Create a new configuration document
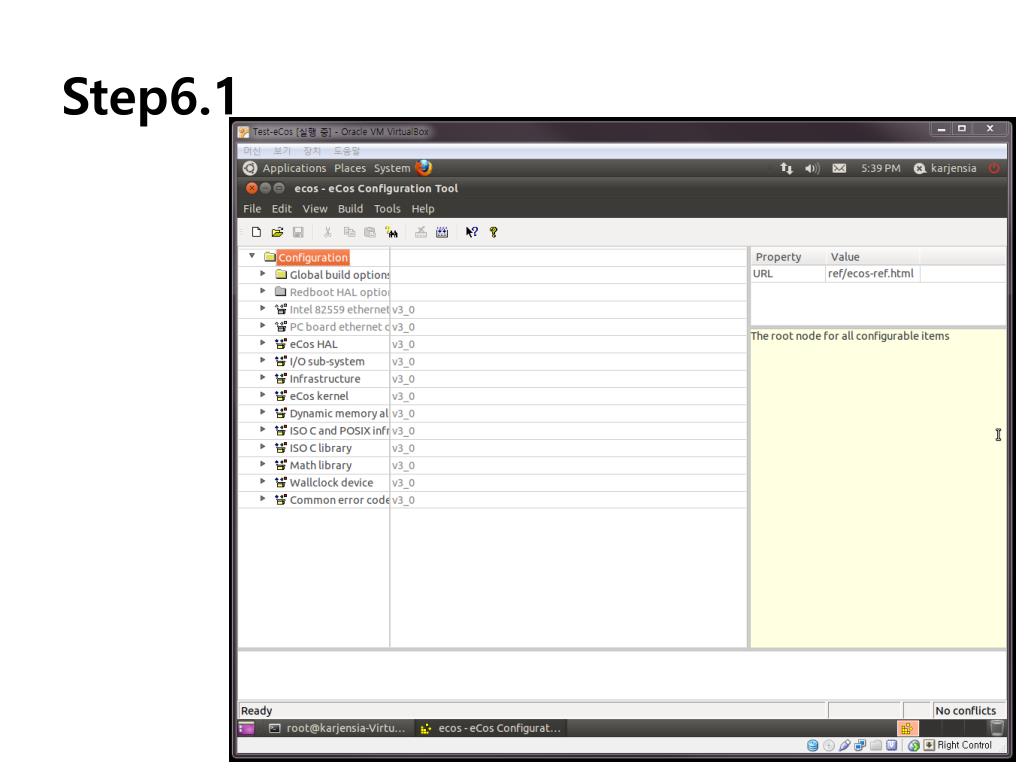Viewport: 1024px width, 768px height. [256, 232]
